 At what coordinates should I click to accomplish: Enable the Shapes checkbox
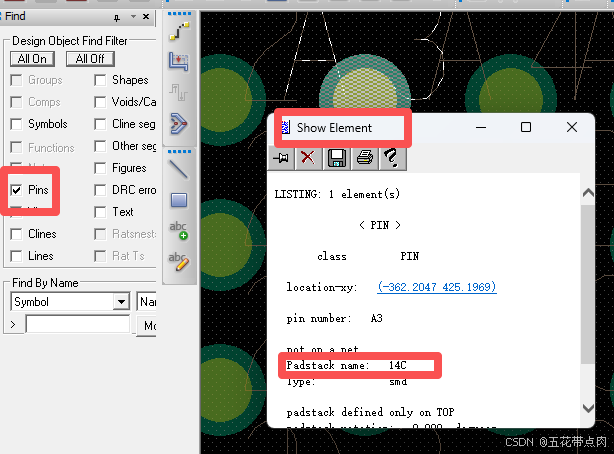(100, 80)
